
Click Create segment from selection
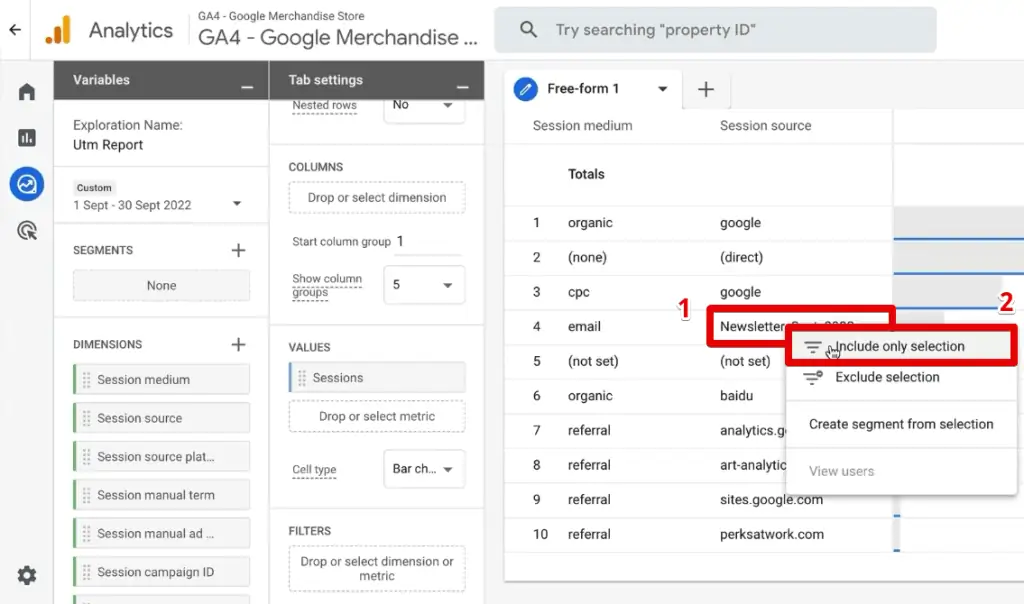901,424
